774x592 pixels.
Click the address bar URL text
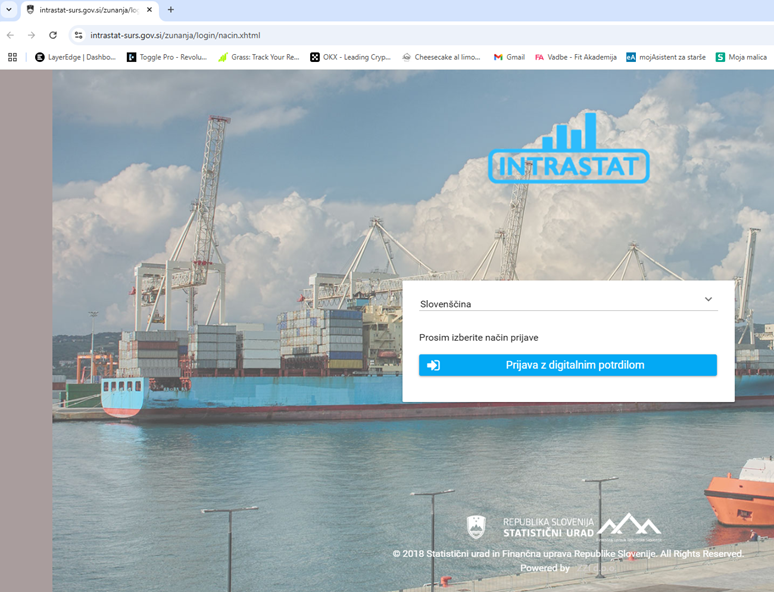coord(175,36)
